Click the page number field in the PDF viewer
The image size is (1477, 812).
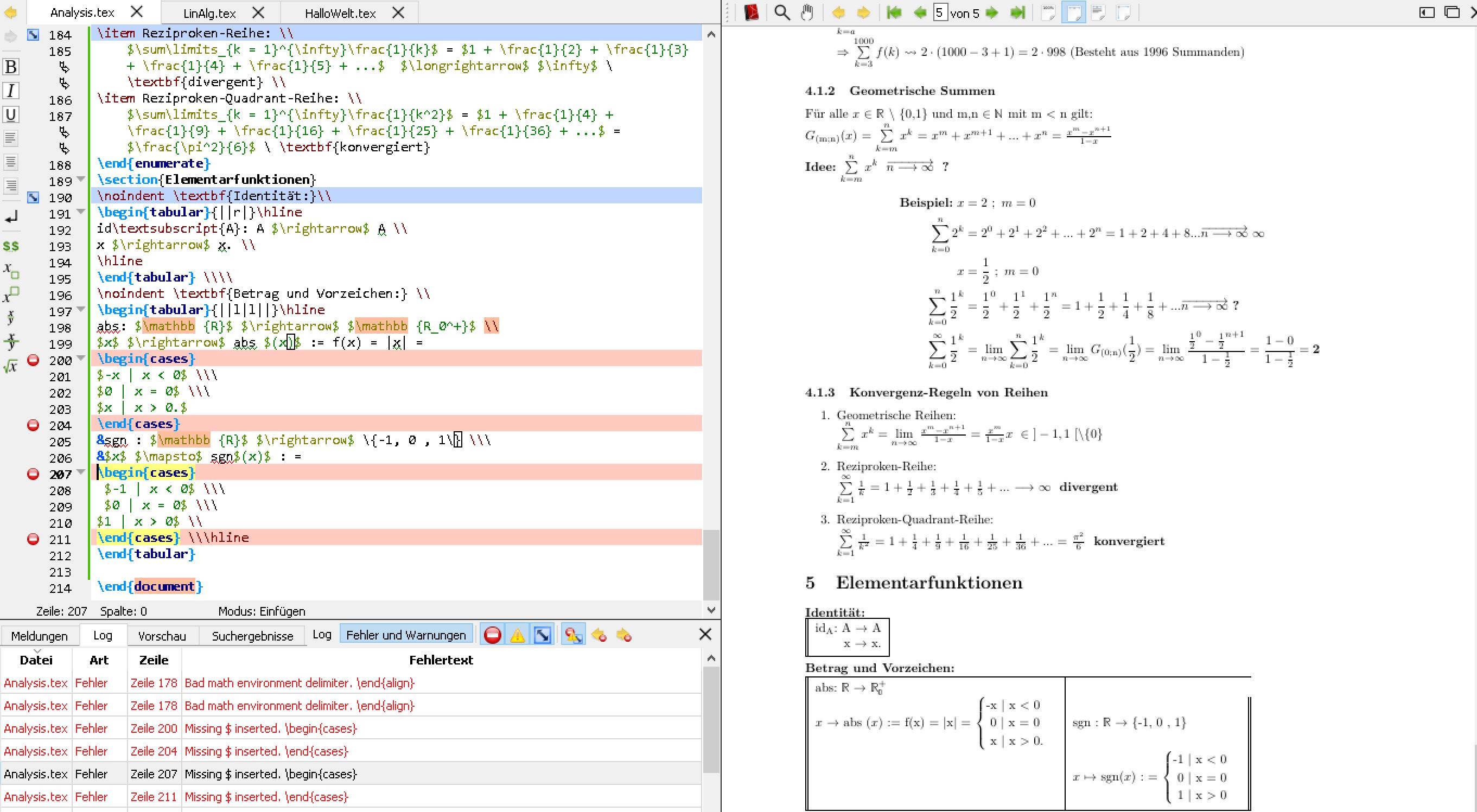tap(940, 12)
